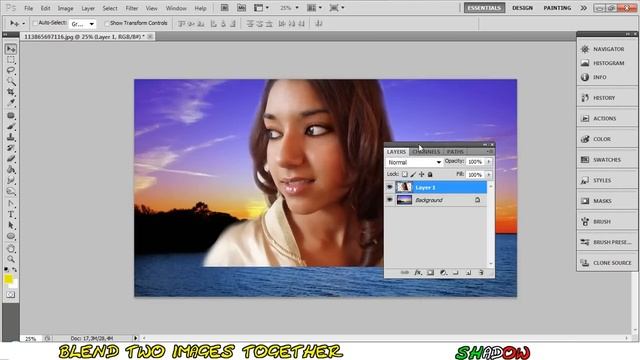
Task: Select the Pen tool
Action: (11, 204)
